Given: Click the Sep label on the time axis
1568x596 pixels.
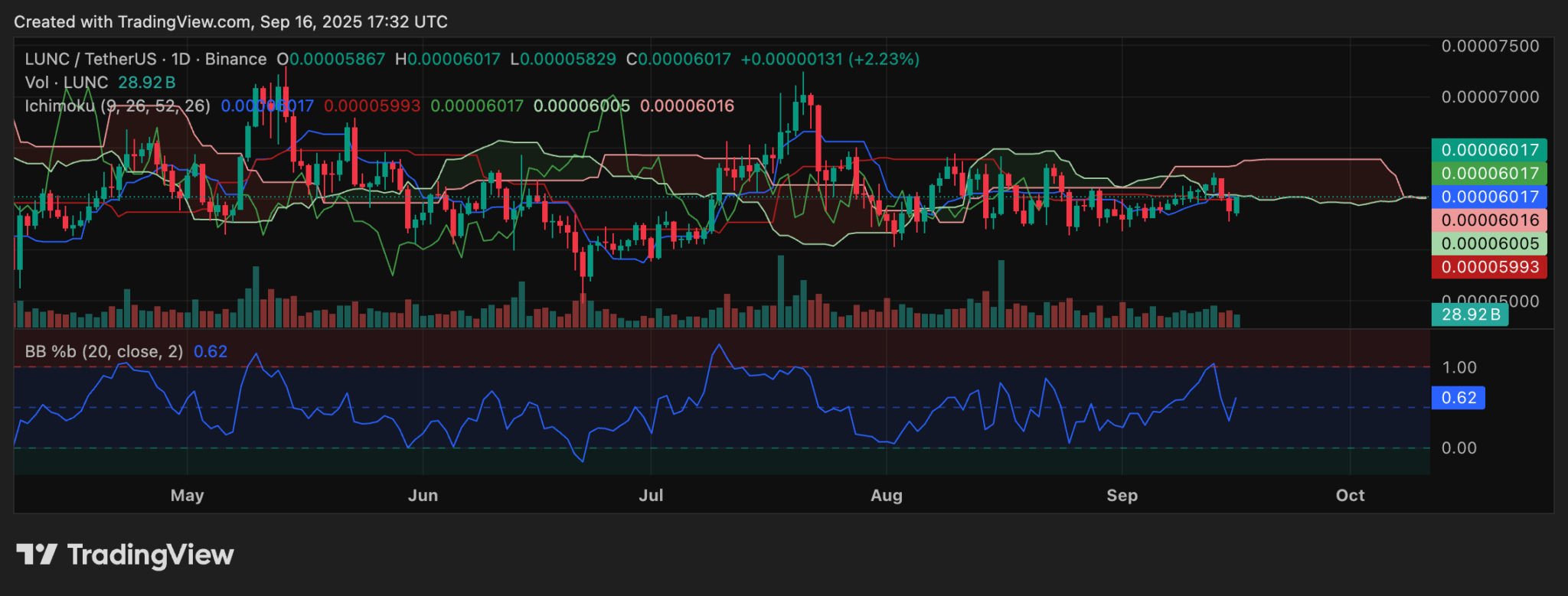Looking at the screenshot, I should pos(1122,495).
